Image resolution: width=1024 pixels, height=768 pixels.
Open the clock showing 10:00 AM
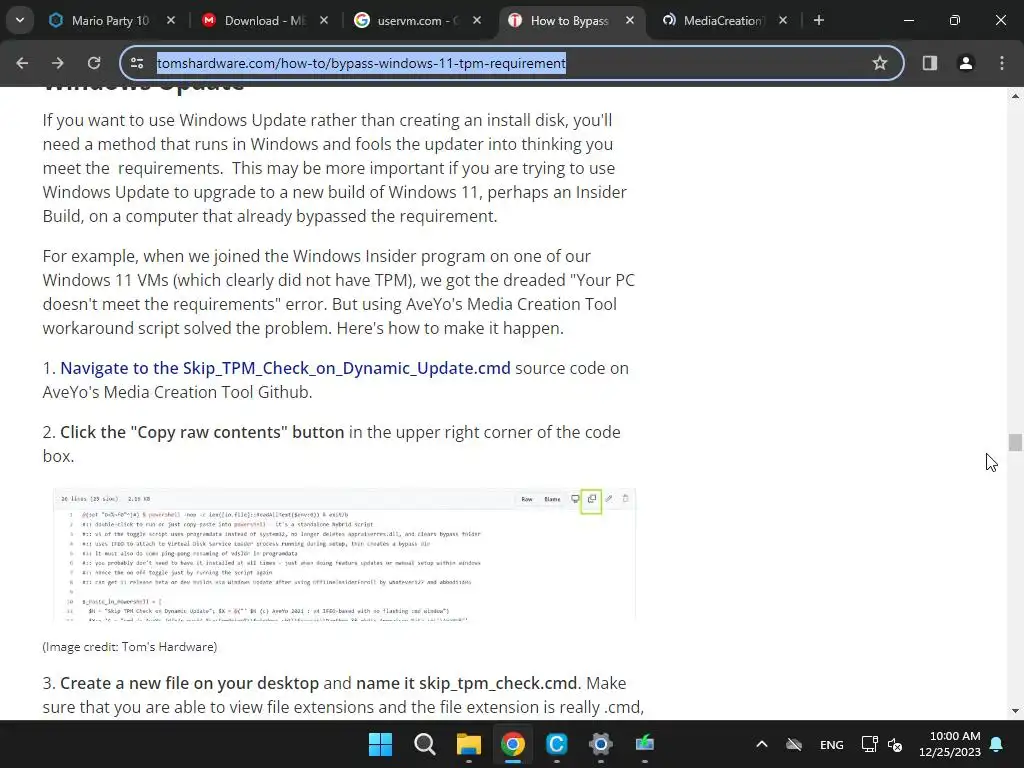tap(950, 744)
